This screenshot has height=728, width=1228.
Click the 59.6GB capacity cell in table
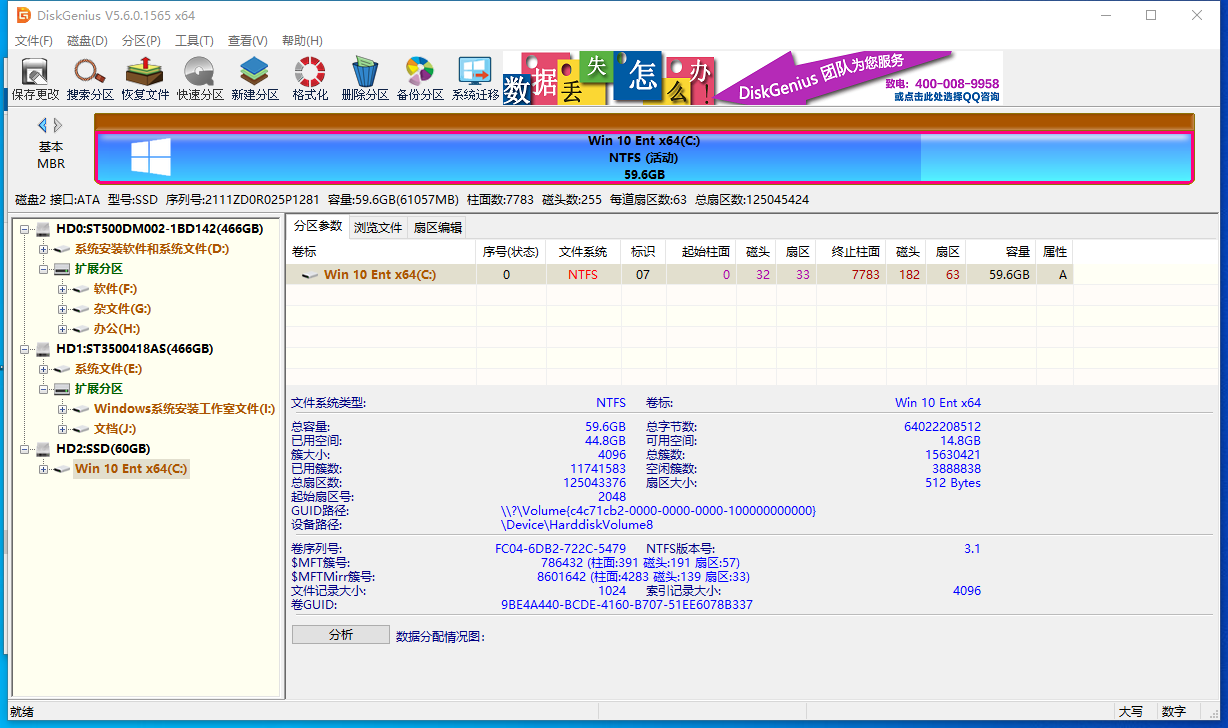[x=1002, y=275]
